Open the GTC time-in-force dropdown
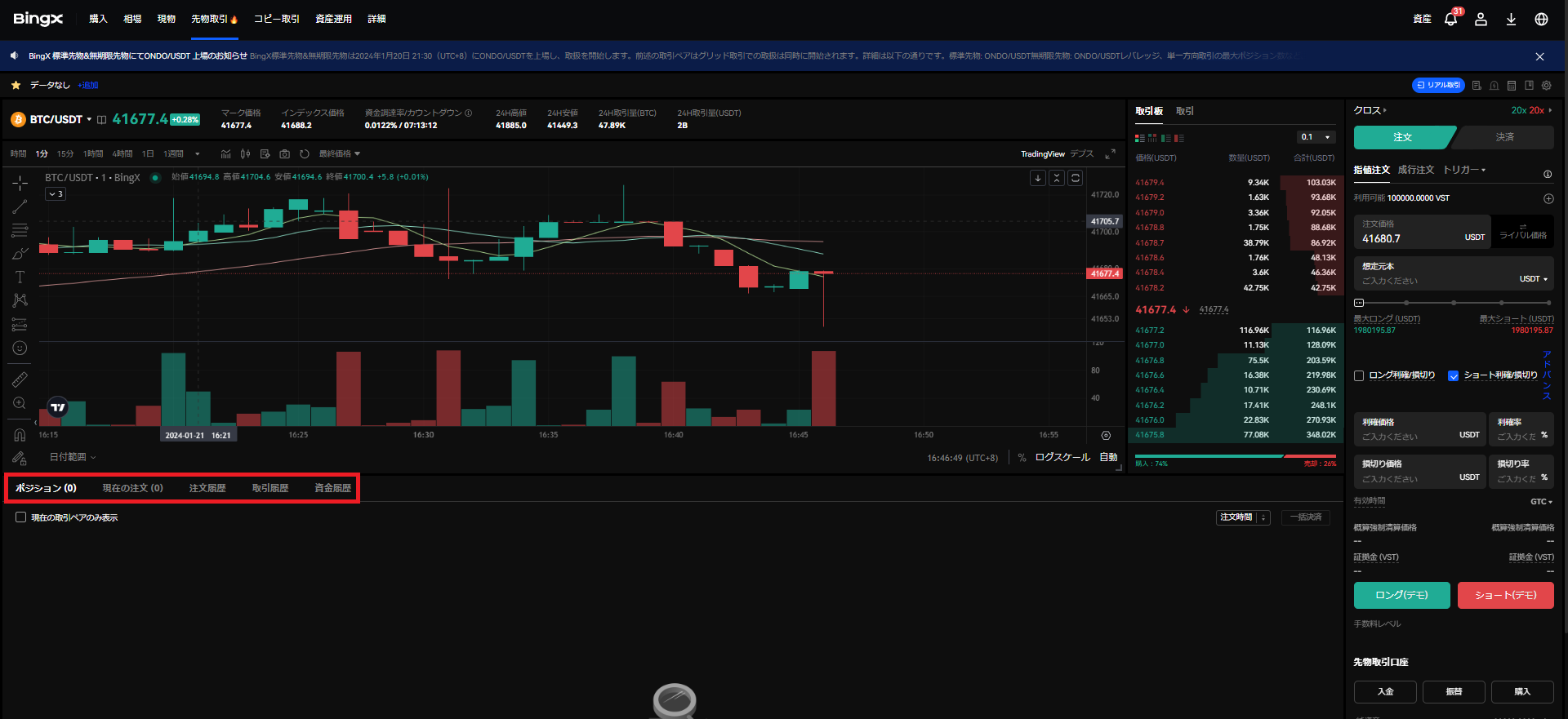 (x=1541, y=502)
